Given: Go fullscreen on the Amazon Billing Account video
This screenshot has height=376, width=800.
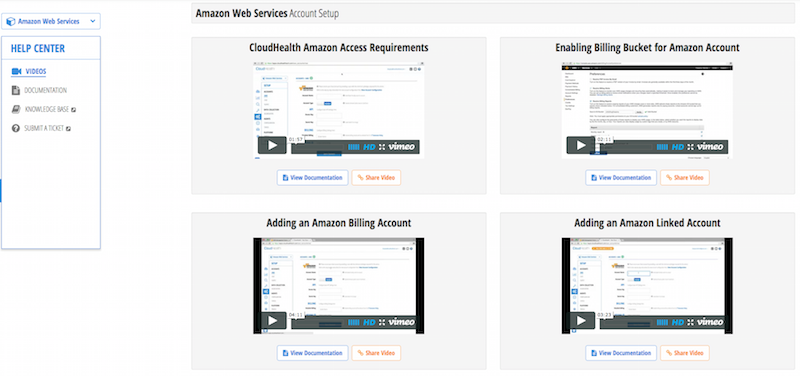Looking at the screenshot, I should coord(383,322).
